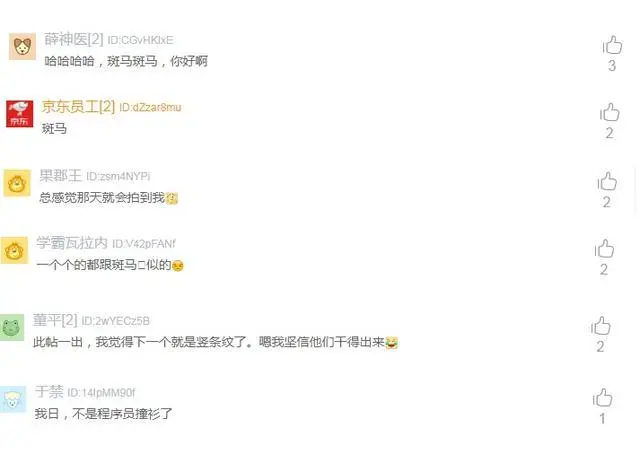The width and height of the screenshot is (640, 454).
Task: View 果郡王's yellow monkey avatar
Action: pyautogui.click(x=17, y=183)
